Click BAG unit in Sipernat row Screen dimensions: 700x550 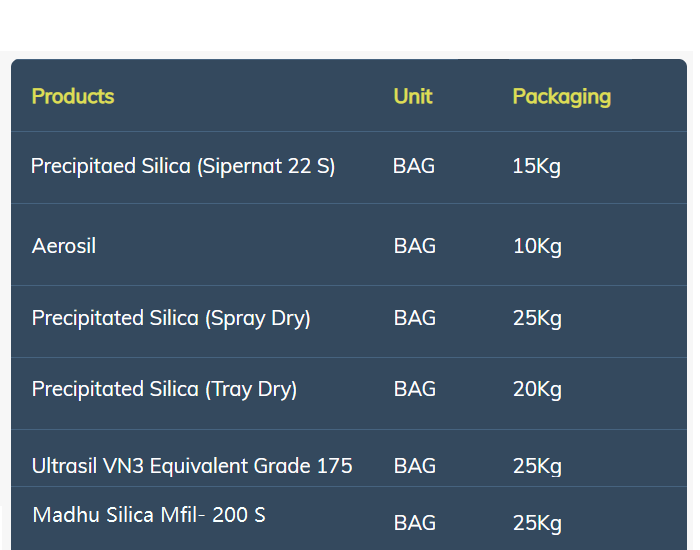(x=414, y=166)
